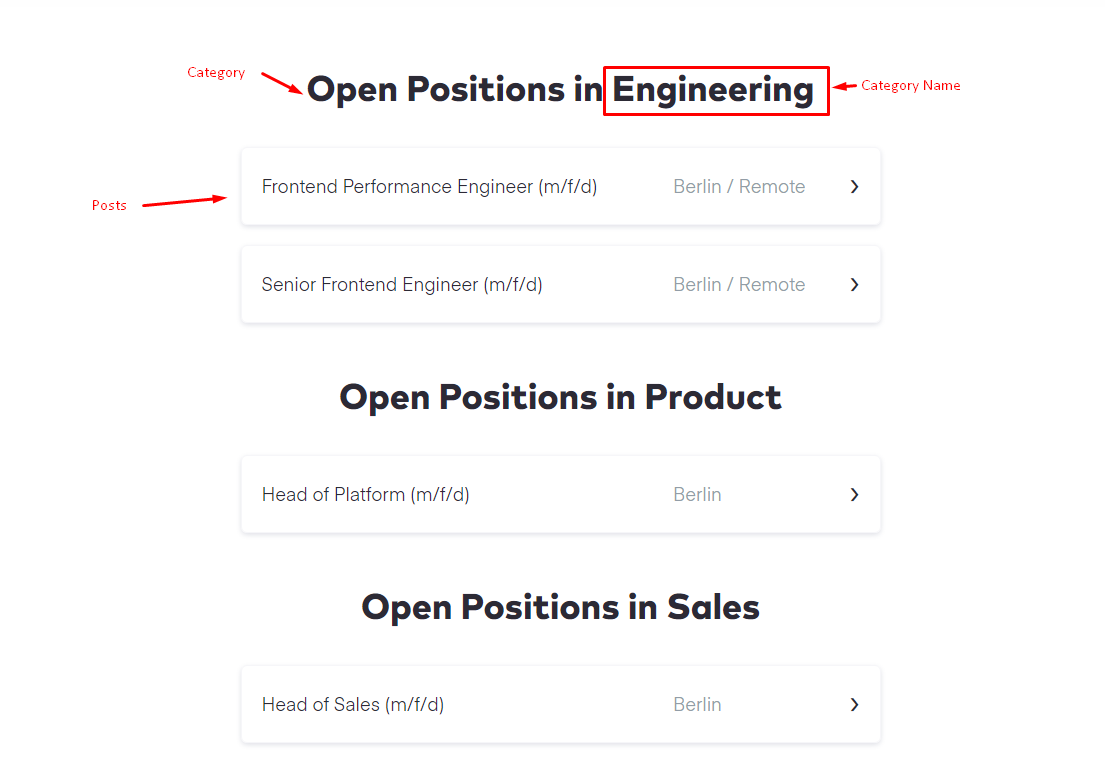
Task: Click the Open Positions in Sales heading
Action: pos(560,607)
